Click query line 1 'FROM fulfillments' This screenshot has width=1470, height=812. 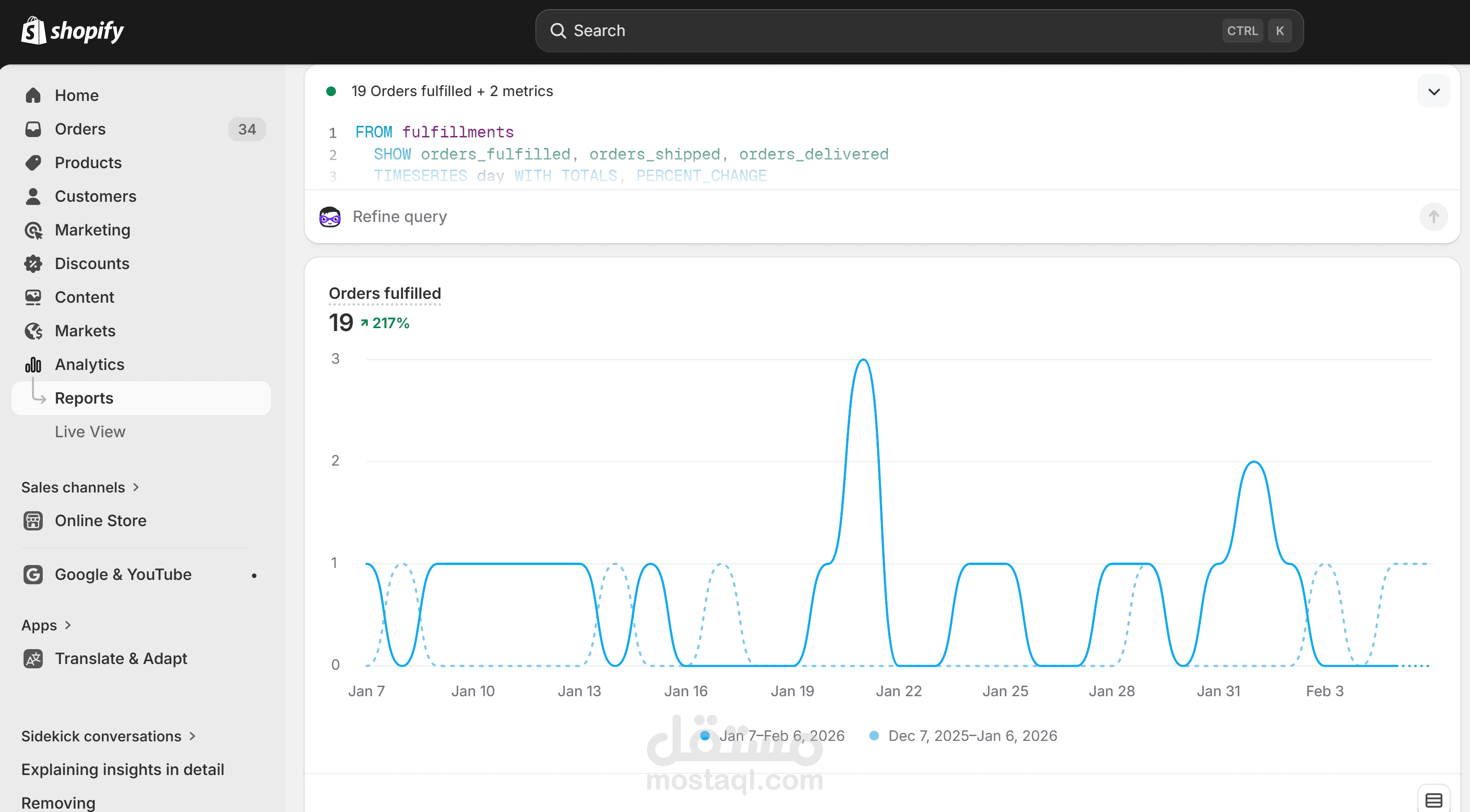[434, 133]
